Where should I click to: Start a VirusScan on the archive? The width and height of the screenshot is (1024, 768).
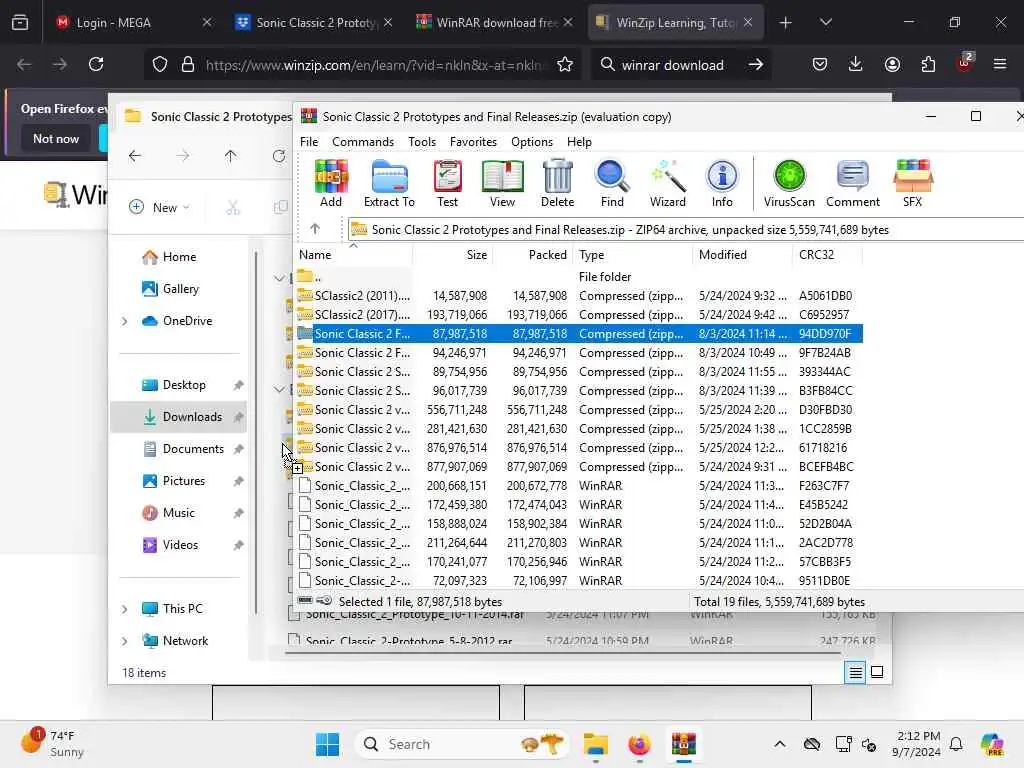click(x=789, y=184)
